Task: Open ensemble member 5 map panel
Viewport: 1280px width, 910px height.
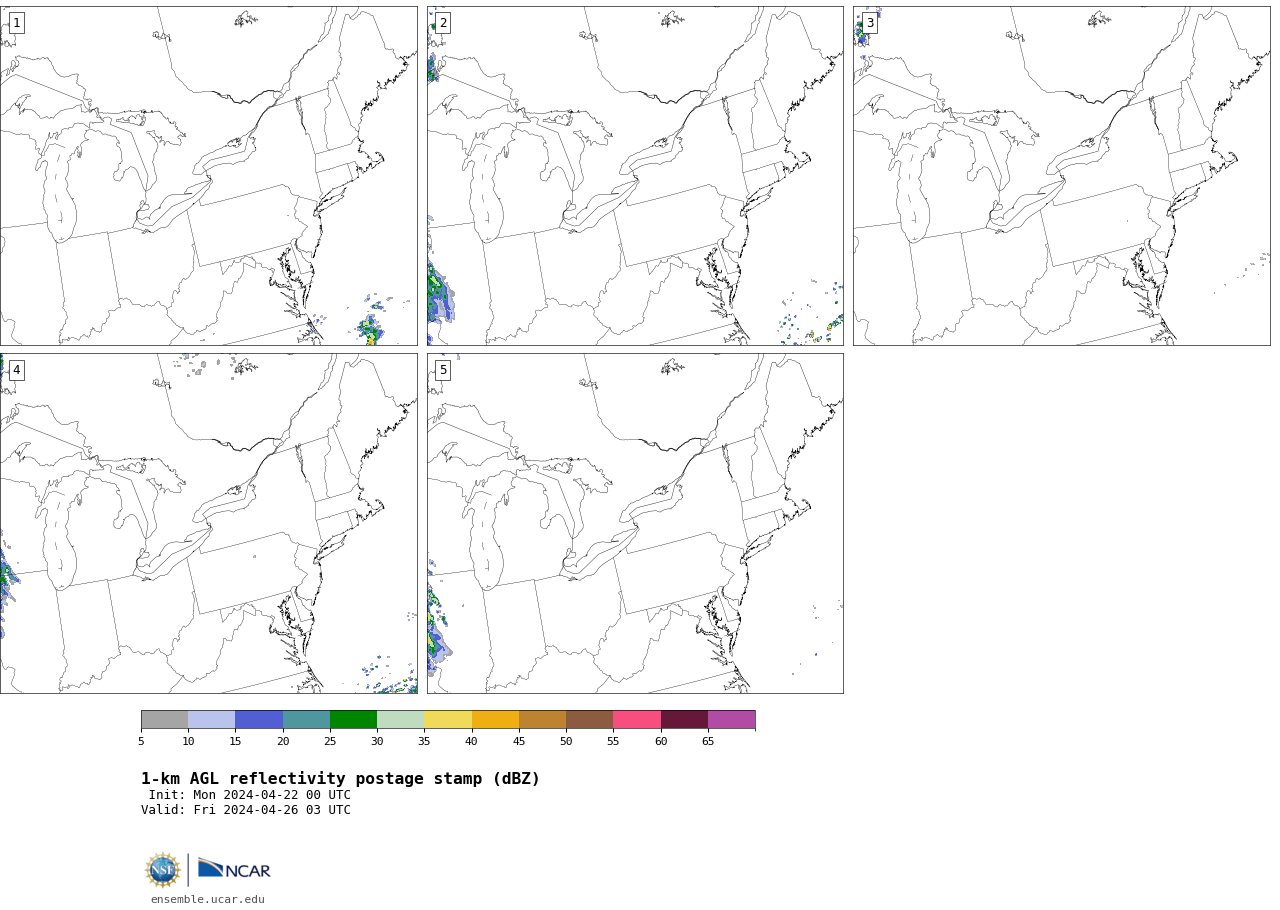Action: (x=635, y=523)
